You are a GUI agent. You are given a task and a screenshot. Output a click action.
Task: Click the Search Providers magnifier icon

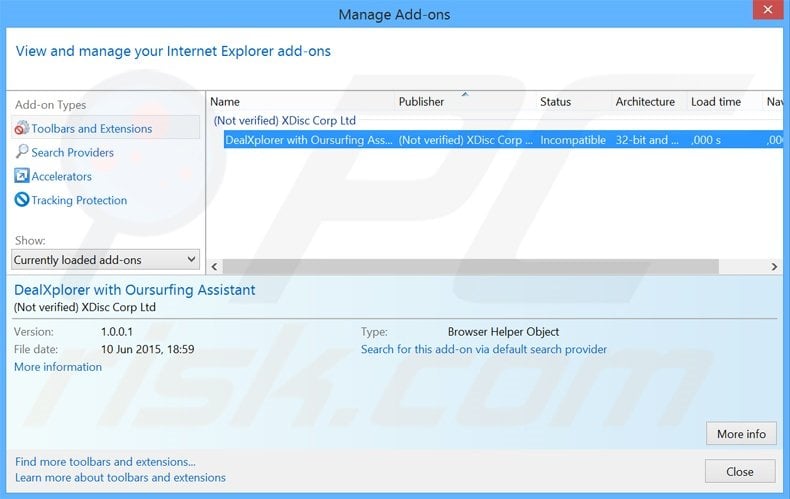(22, 152)
